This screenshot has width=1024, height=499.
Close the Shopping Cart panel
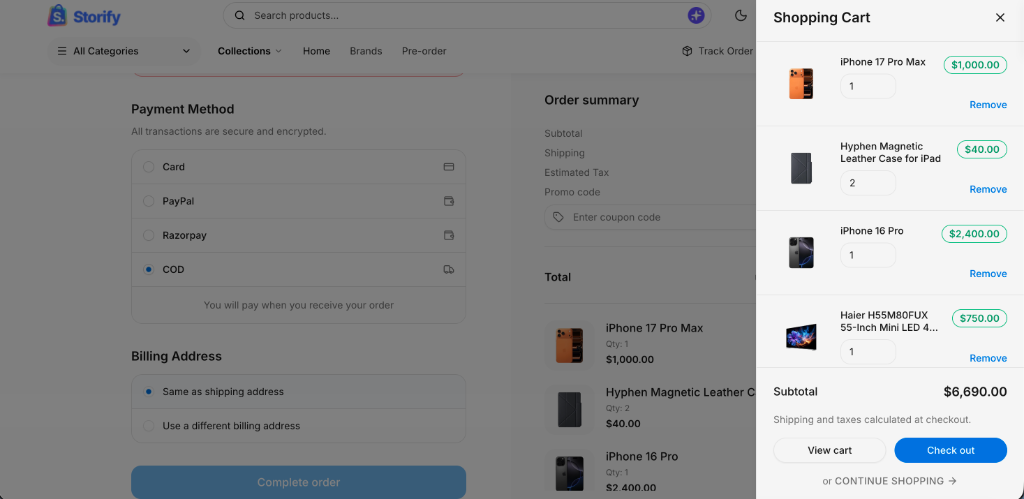[1000, 18]
